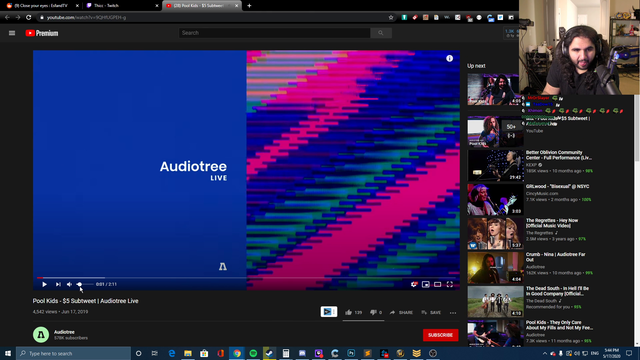Select the Pool Kids YouTube tab
The height and width of the screenshot is (360, 640).
tap(202, 6)
